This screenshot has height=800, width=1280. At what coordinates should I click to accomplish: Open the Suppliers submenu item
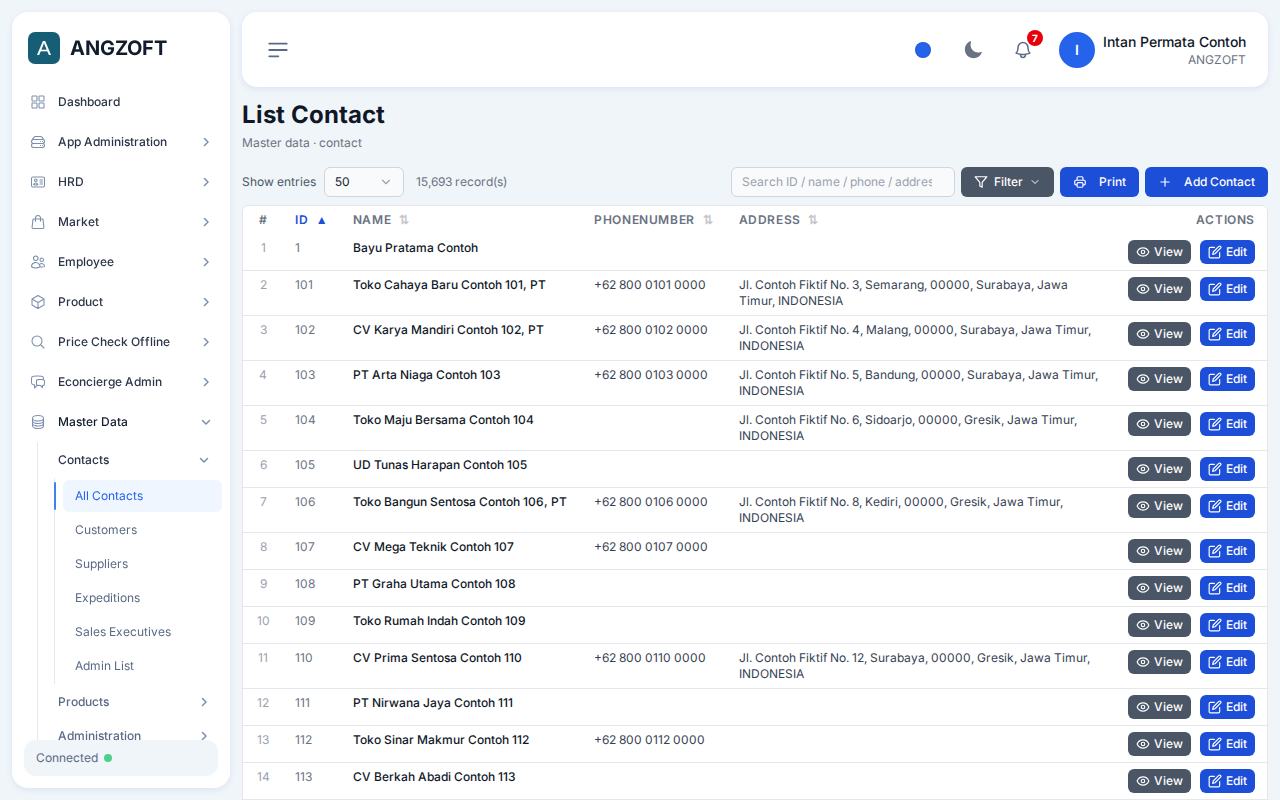point(142,564)
